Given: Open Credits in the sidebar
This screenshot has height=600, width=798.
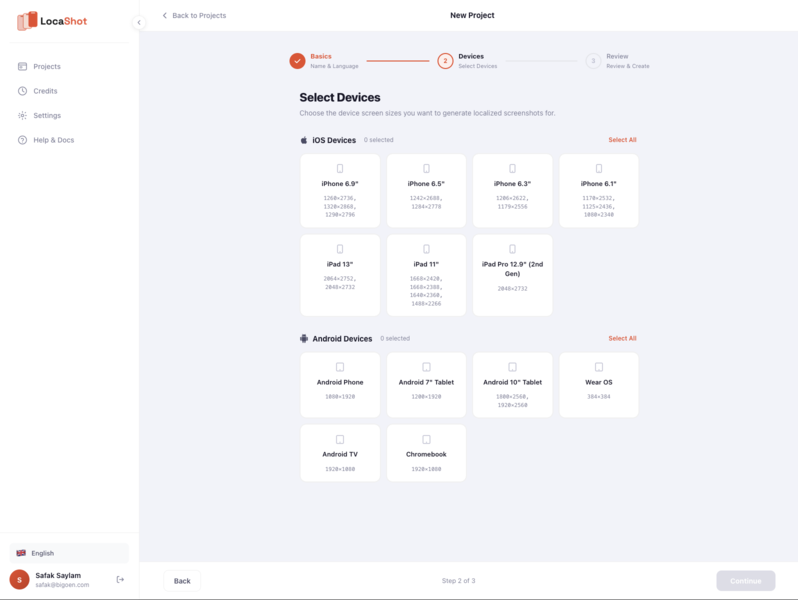Looking at the screenshot, I should click(x=45, y=91).
